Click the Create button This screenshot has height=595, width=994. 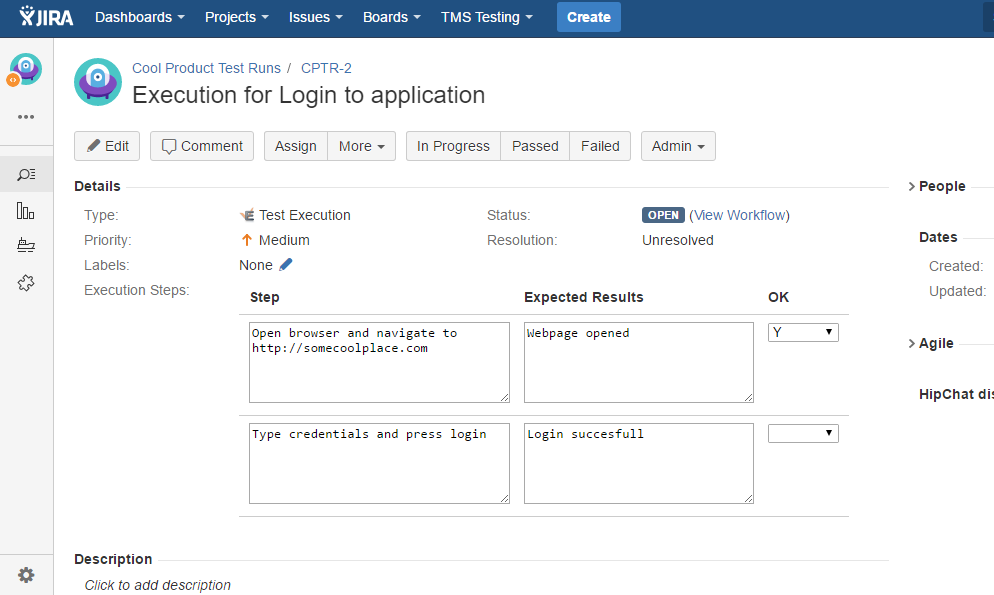click(588, 17)
